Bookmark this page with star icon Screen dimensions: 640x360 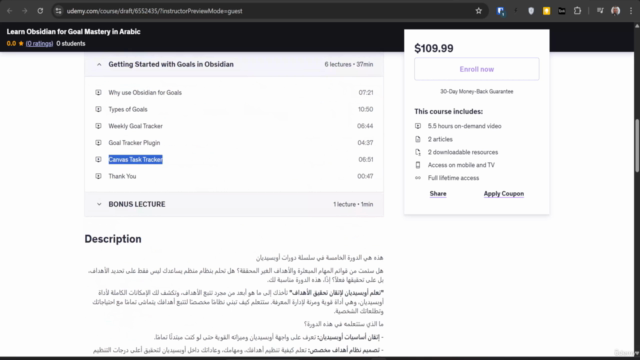(x=478, y=11)
